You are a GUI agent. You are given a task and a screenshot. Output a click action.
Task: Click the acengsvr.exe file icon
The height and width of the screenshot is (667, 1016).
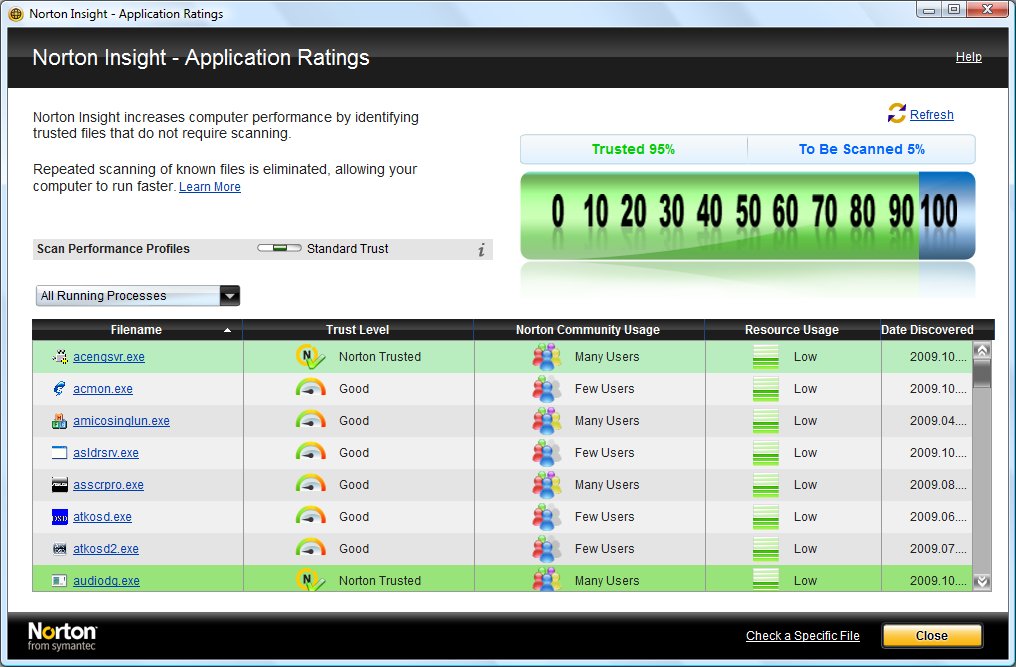pyautogui.click(x=60, y=357)
